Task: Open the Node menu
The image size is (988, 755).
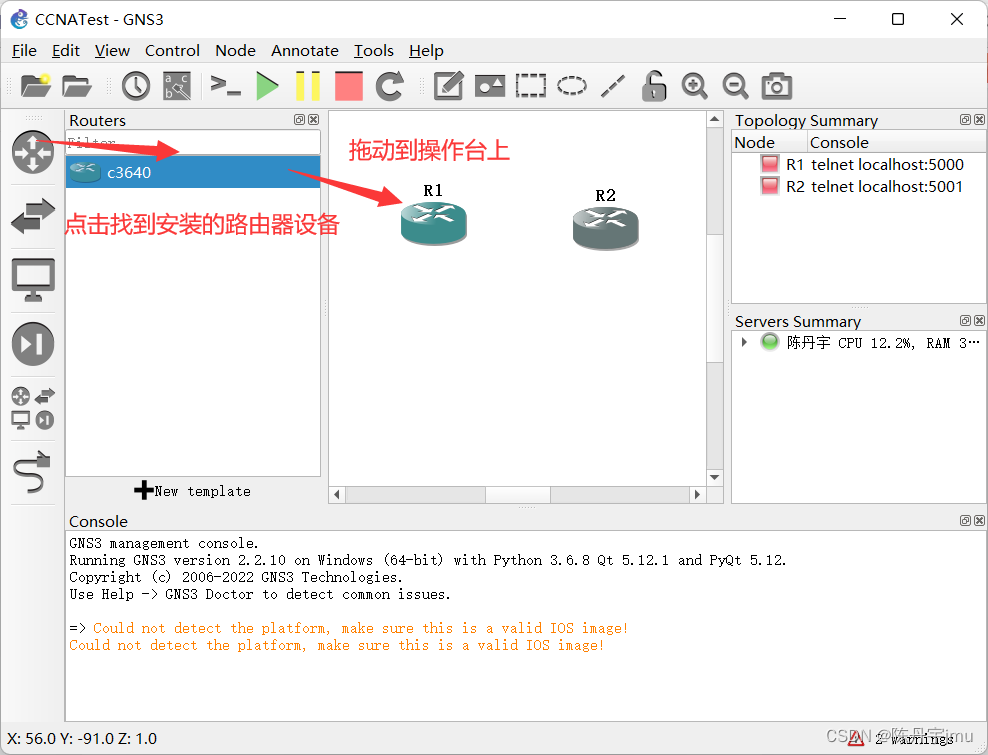Action: click(x=235, y=50)
